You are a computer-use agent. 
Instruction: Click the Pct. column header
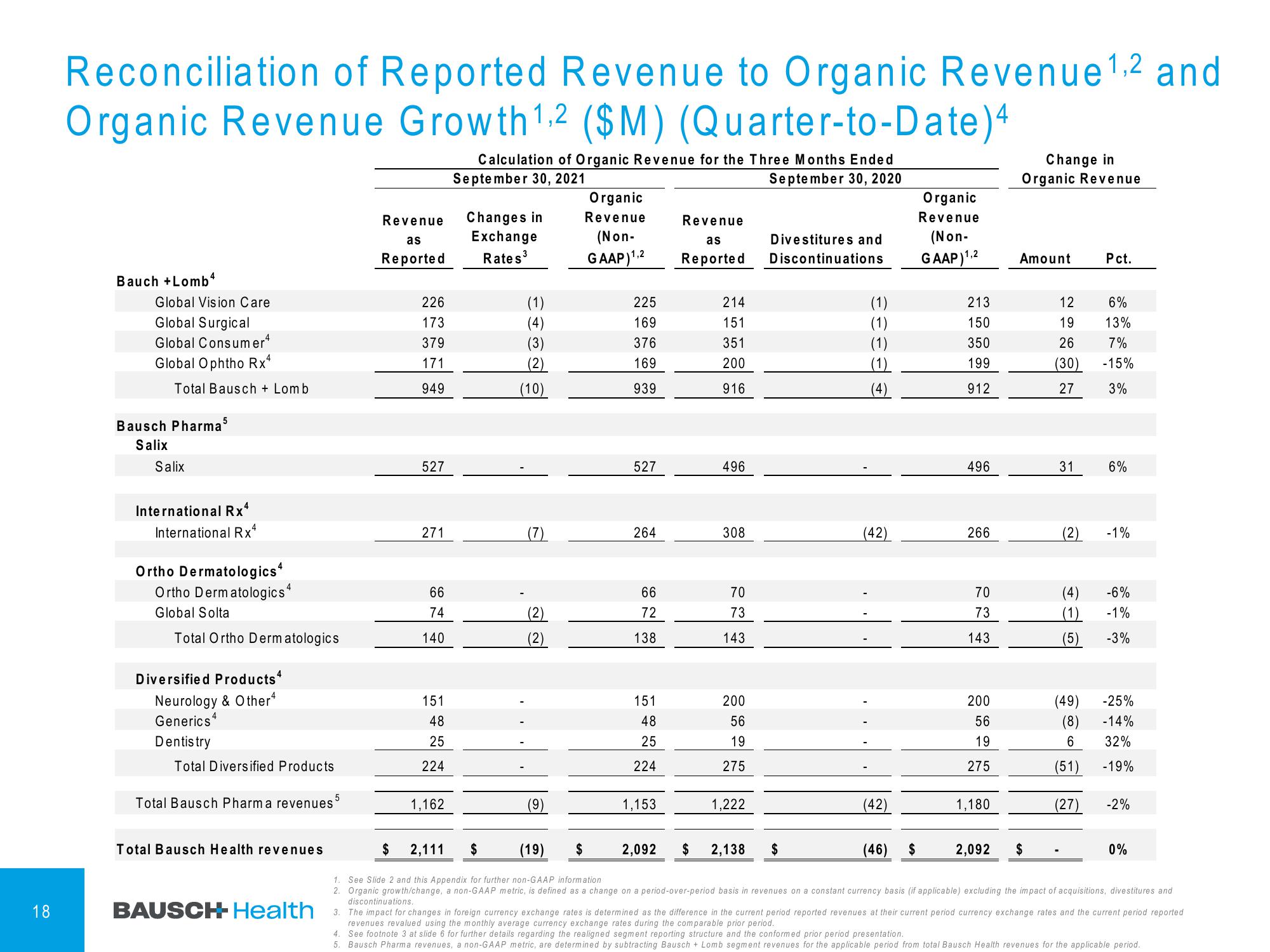click(x=1119, y=259)
